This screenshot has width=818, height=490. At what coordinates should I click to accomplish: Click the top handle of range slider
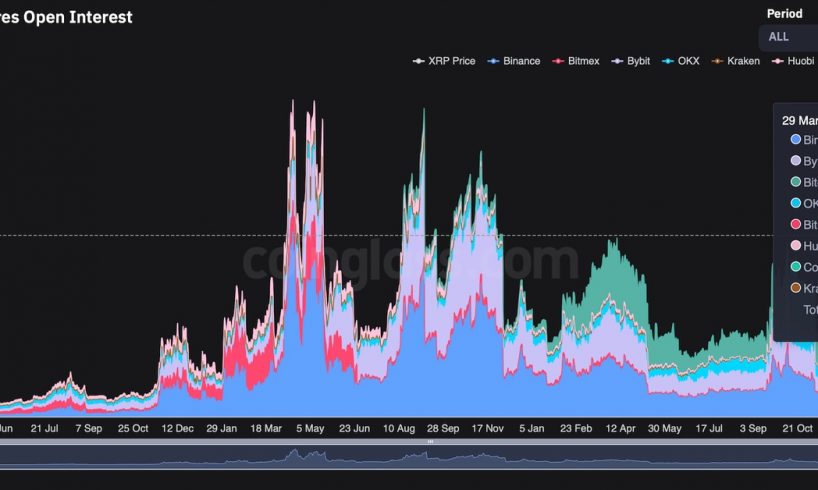coord(432,441)
